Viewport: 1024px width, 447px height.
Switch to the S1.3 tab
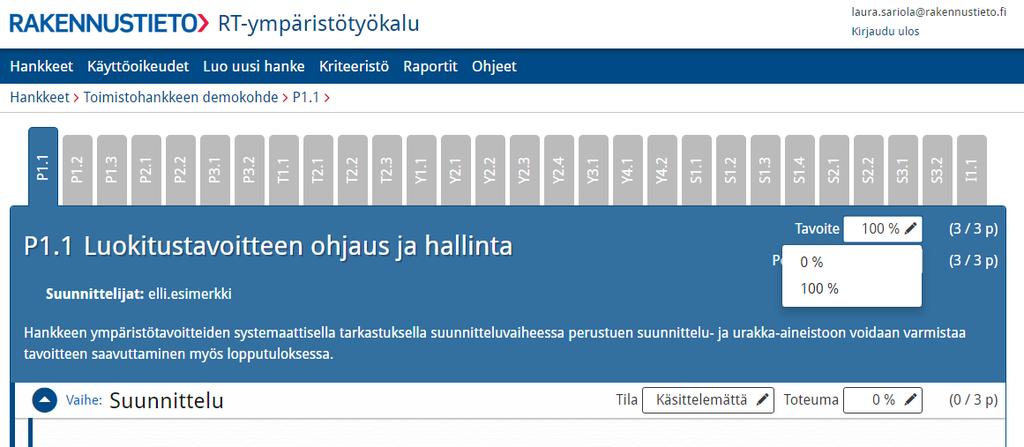coord(765,170)
